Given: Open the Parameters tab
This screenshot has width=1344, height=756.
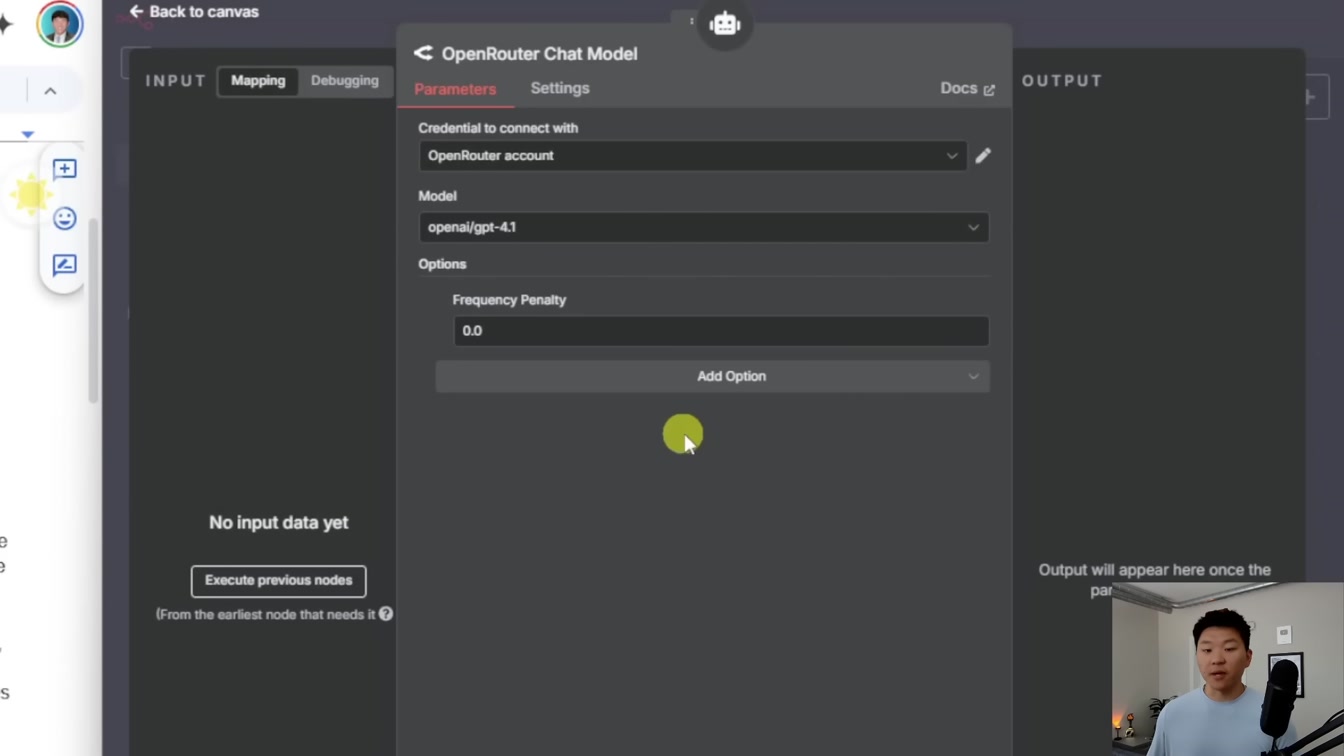Looking at the screenshot, I should 455,89.
